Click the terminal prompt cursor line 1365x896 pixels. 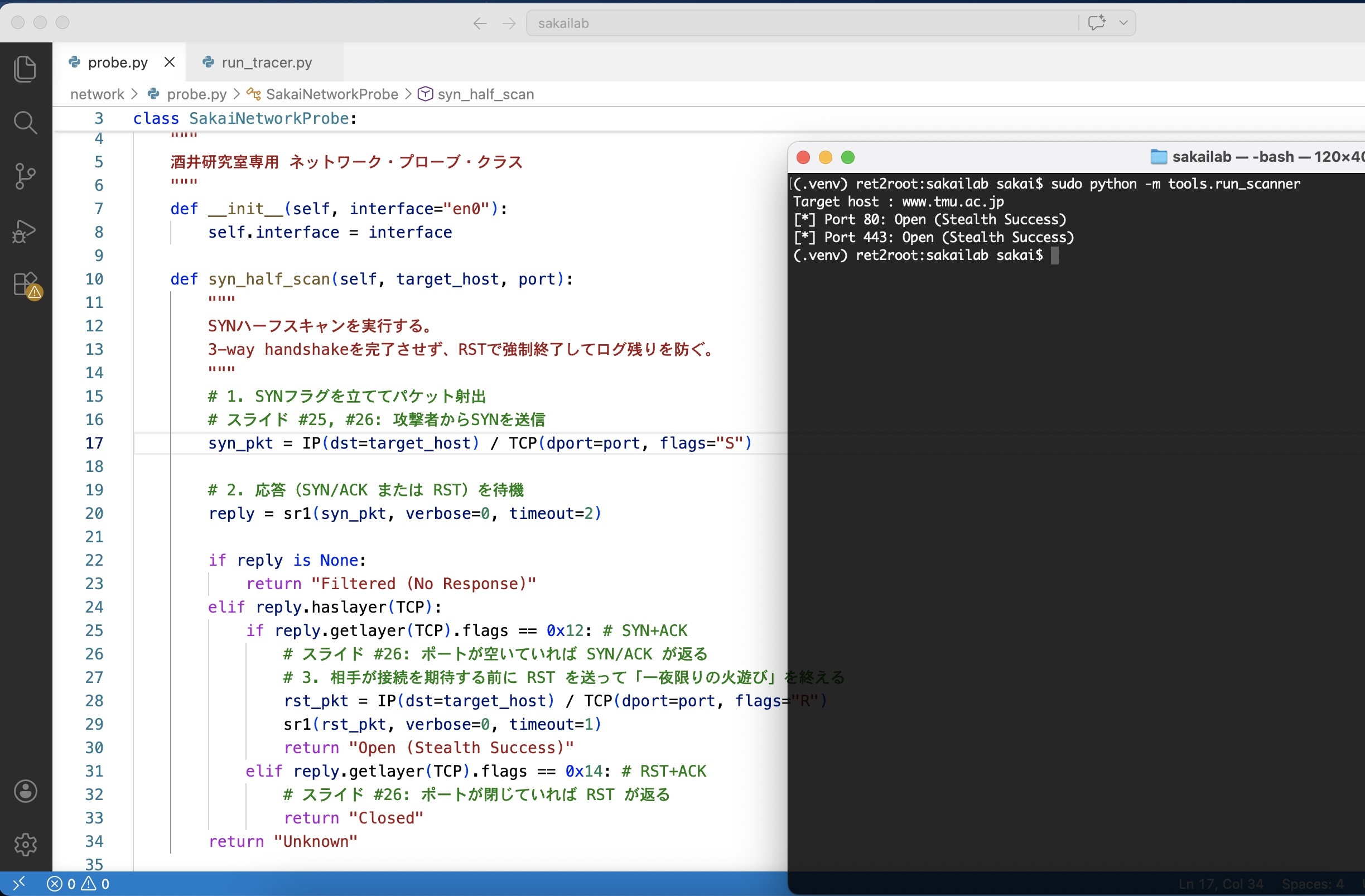[x=1054, y=256]
